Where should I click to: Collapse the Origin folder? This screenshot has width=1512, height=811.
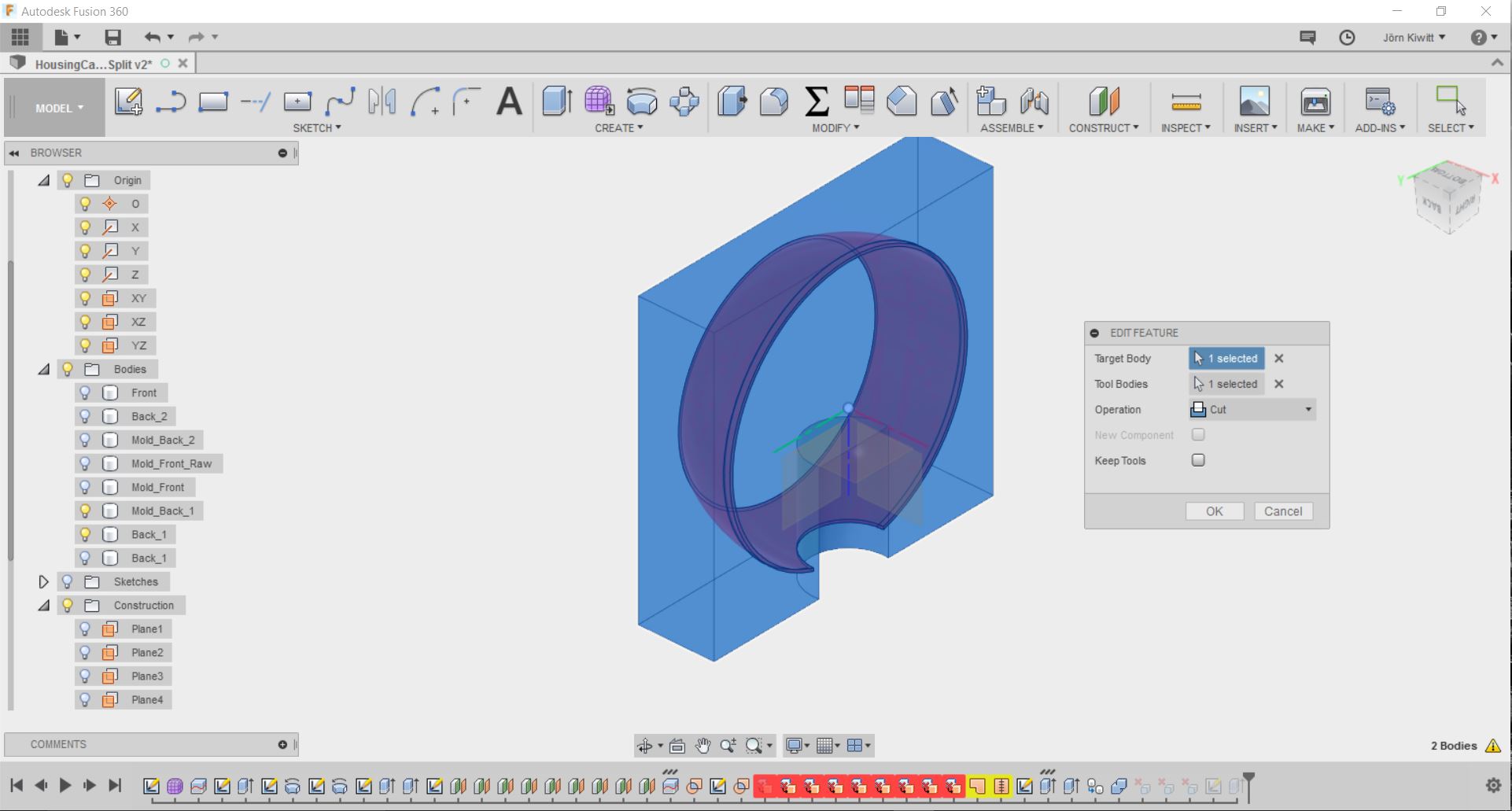44,180
